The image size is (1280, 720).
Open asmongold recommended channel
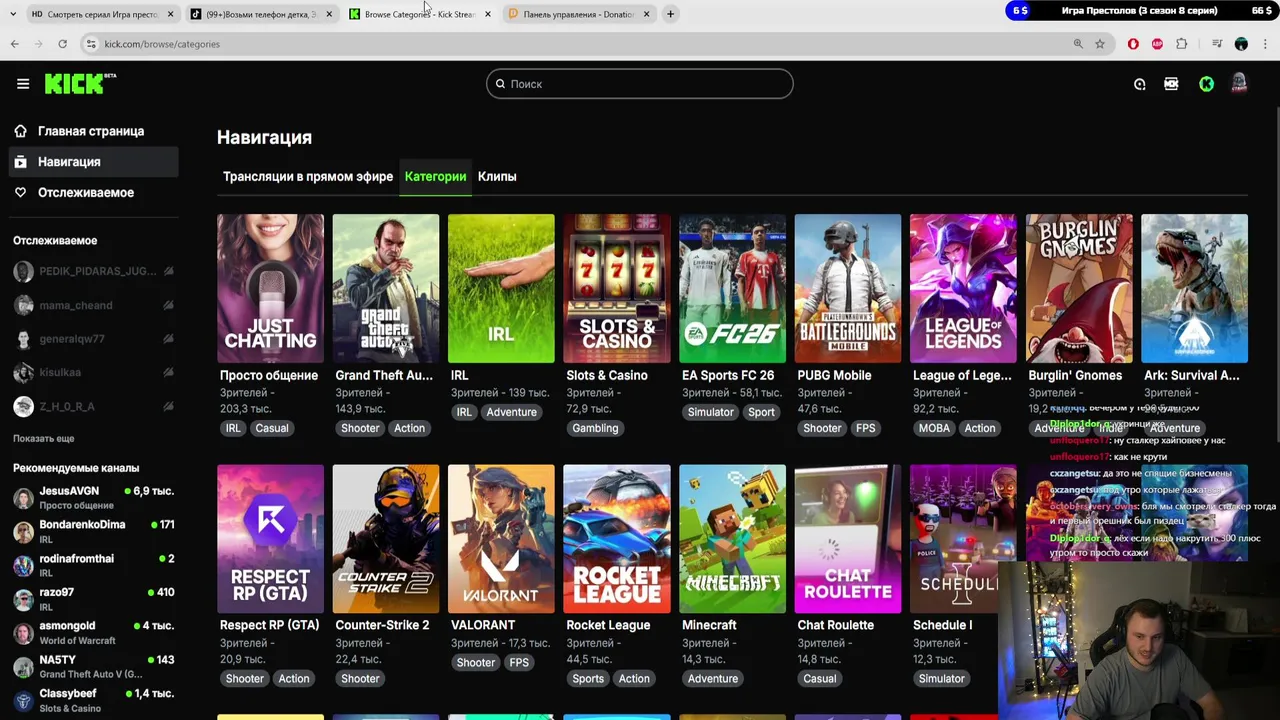95,632
